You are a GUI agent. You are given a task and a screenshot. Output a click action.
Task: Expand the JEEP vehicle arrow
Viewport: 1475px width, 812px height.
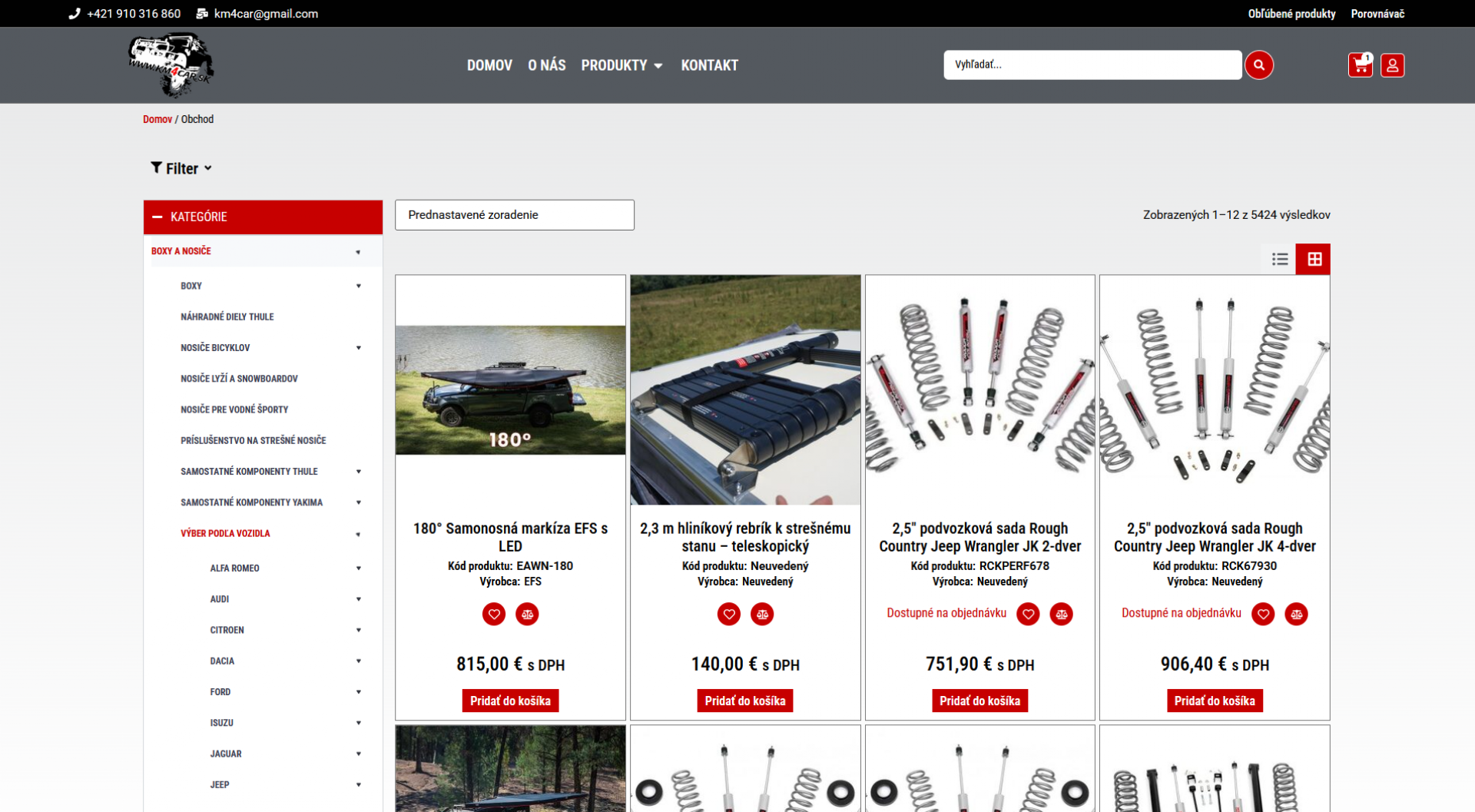point(358,785)
